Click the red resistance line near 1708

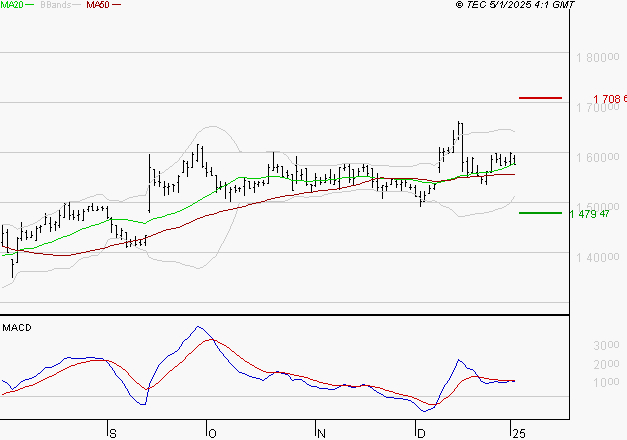coord(540,98)
